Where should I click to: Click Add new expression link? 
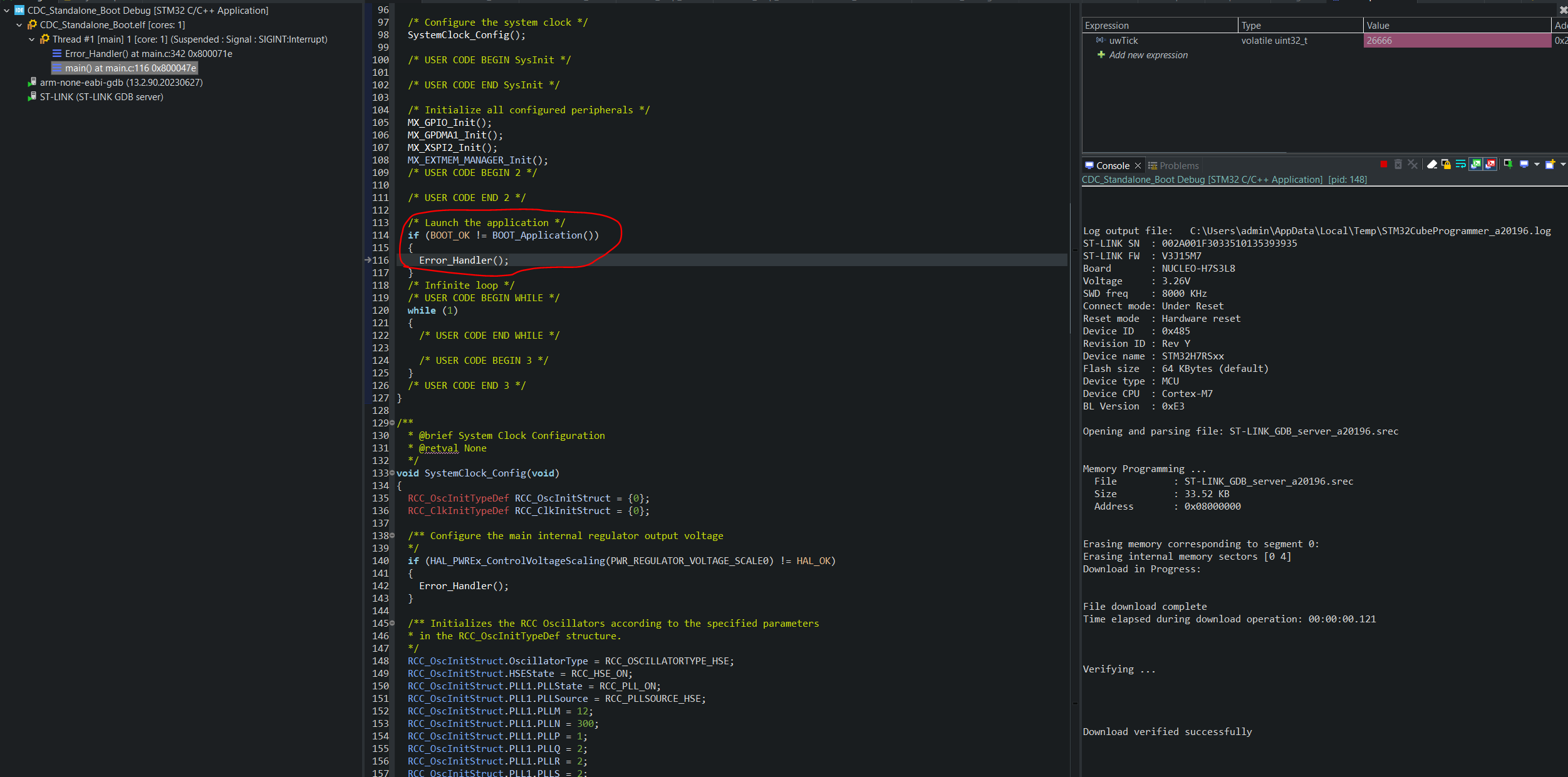(x=1148, y=55)
